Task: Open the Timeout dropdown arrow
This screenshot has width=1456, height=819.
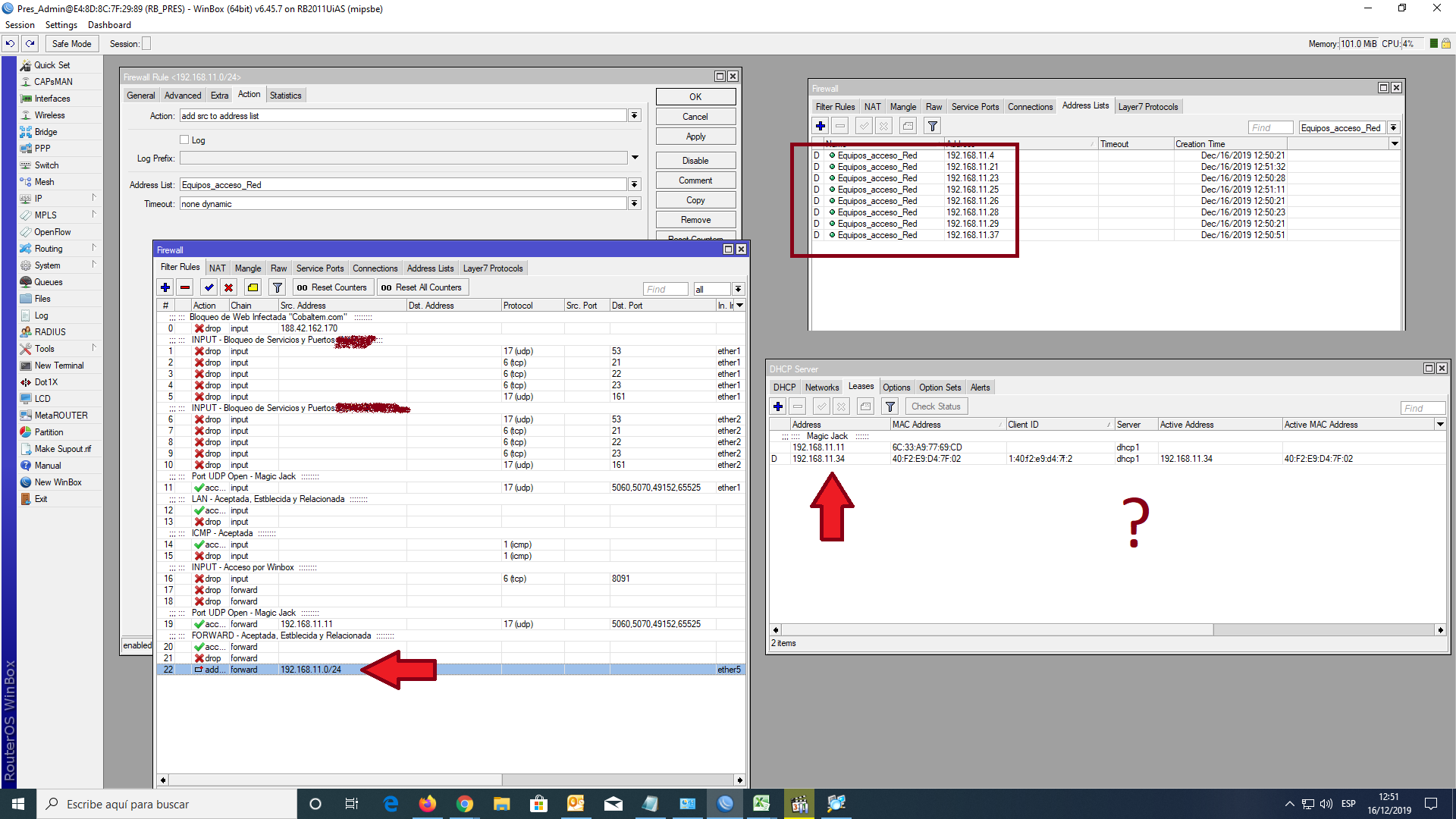Action: point(635,203)
